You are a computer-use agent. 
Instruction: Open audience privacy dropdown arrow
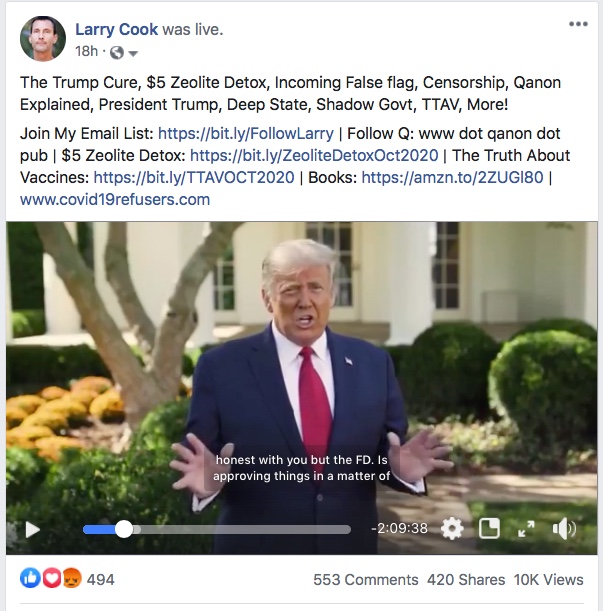(x=133, y=53)
